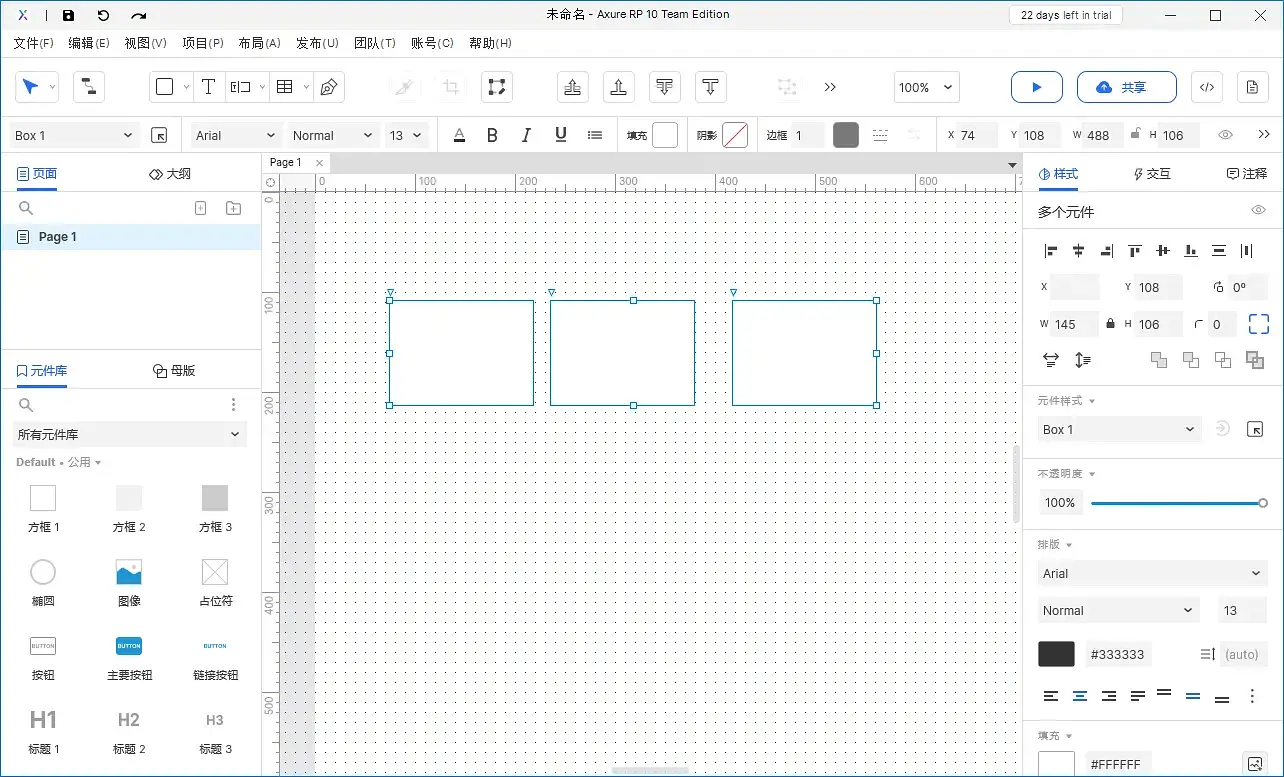Click align left icon in style panel
Screen dimensions: 1284x777
[1050, 251]
